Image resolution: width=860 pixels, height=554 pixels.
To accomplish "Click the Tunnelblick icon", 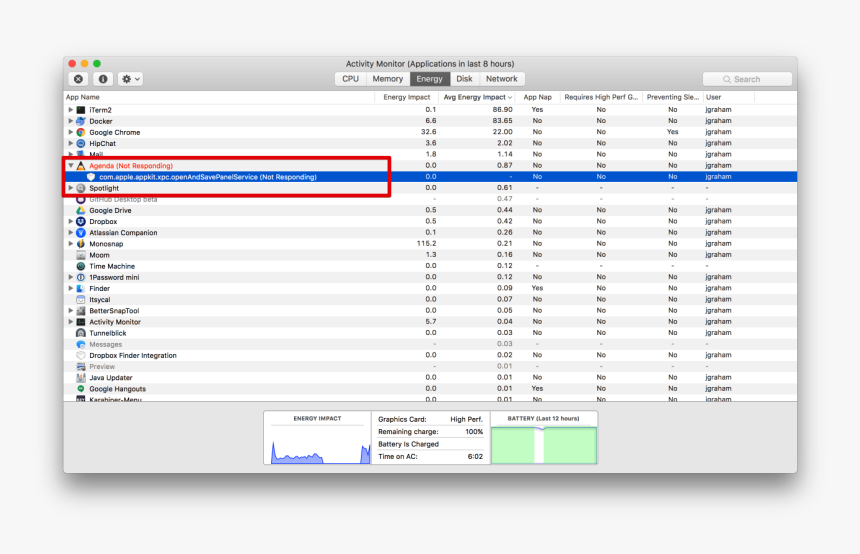I will point(81,333).
